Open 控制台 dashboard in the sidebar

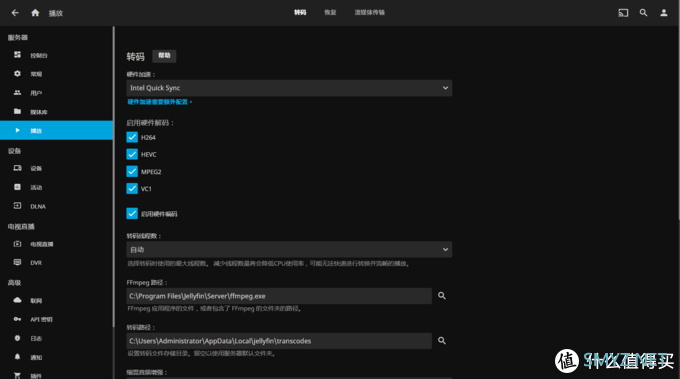[56, 55]
